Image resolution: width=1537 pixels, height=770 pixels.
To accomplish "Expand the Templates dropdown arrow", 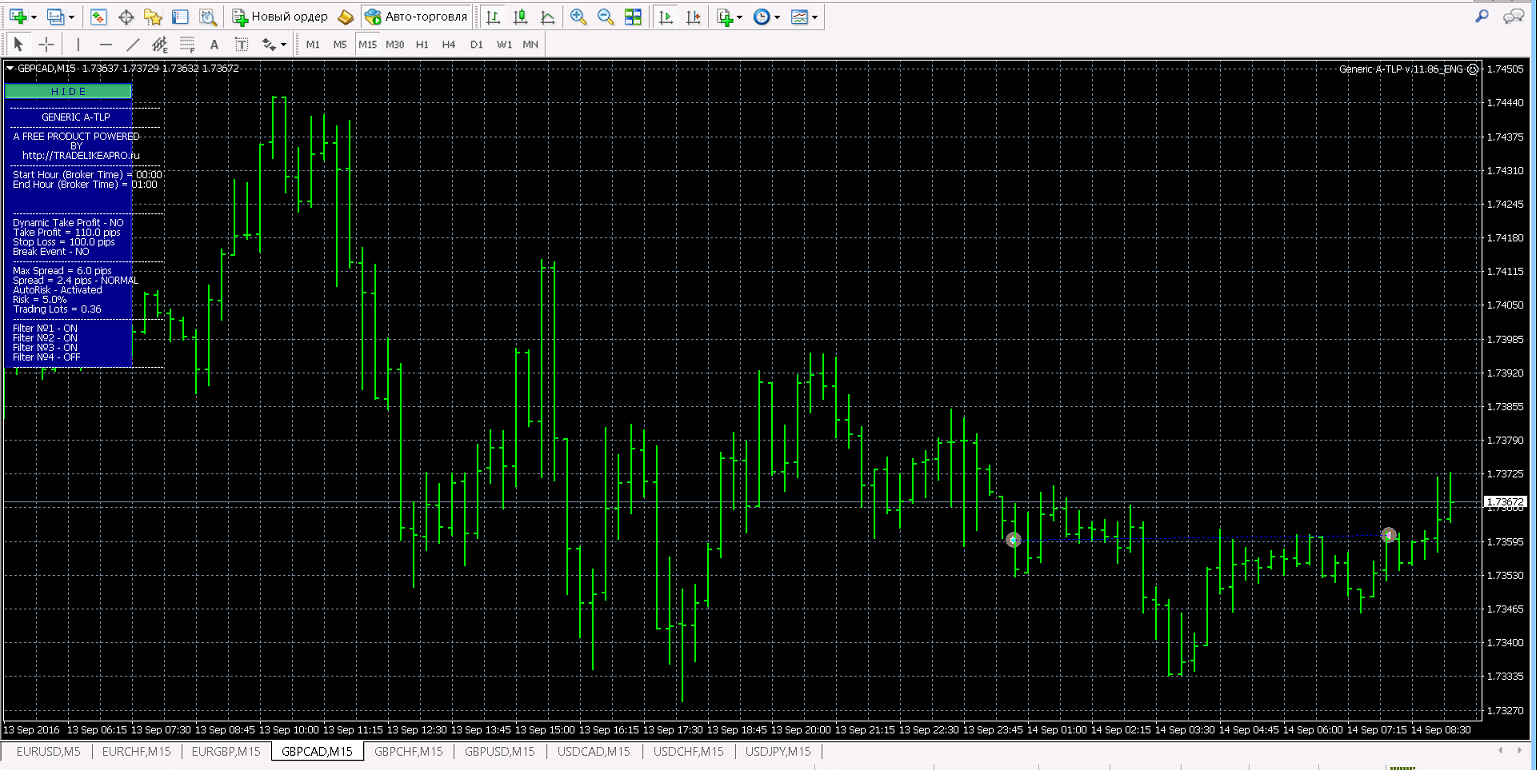I will 815,17.
